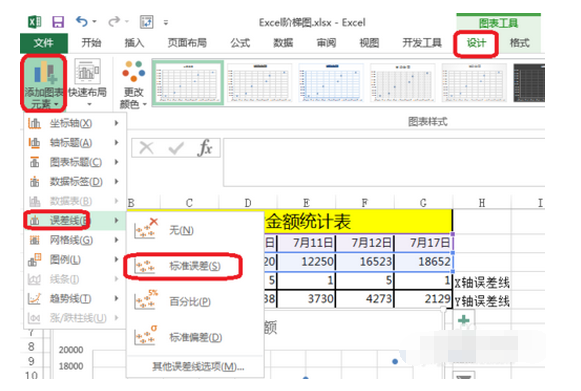Select the third chart style thumbnail
The image size is (581, 391).
click(331, 82)
